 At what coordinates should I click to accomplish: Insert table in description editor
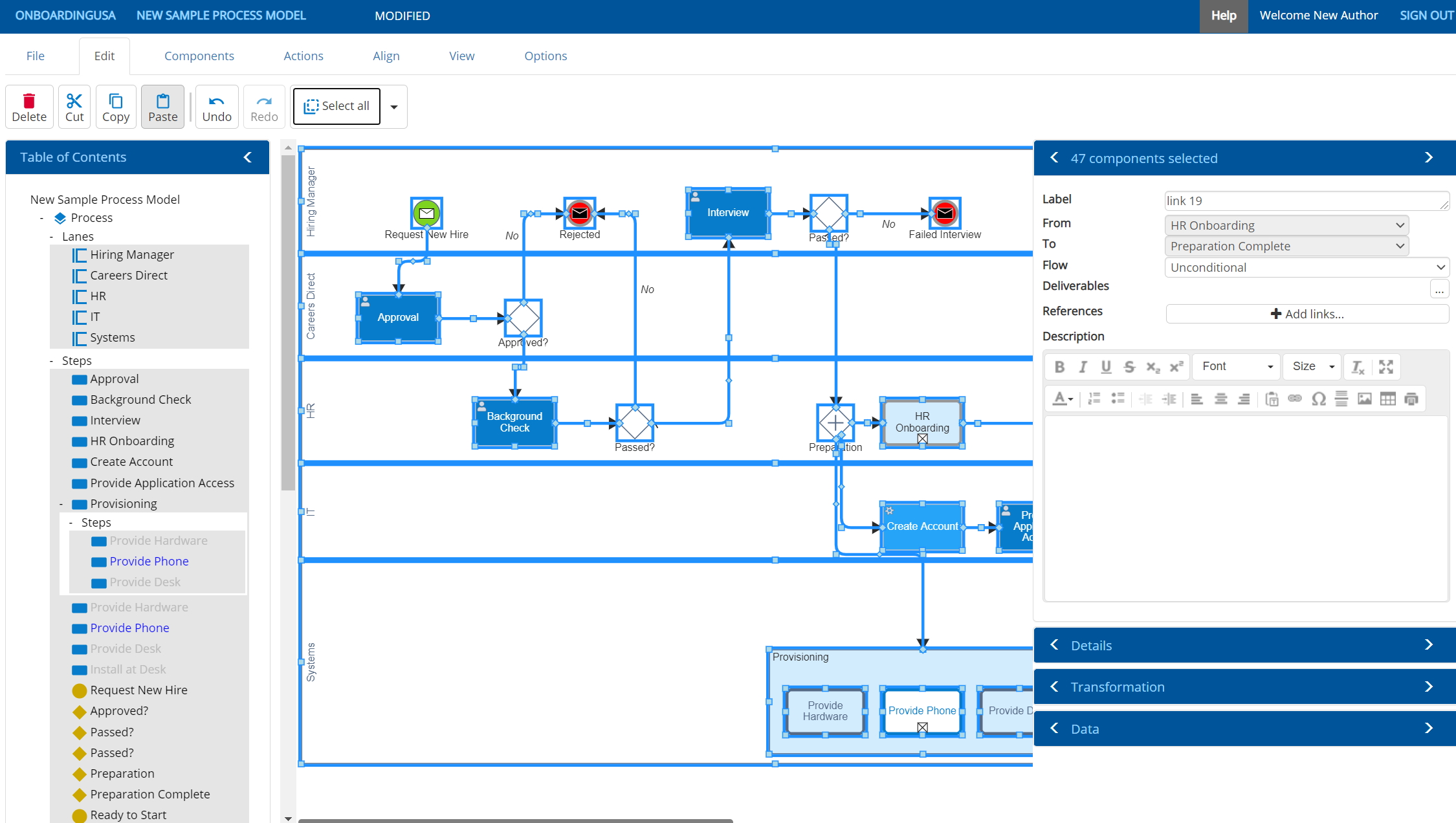pyautogui.click(x=1387, y=399)
